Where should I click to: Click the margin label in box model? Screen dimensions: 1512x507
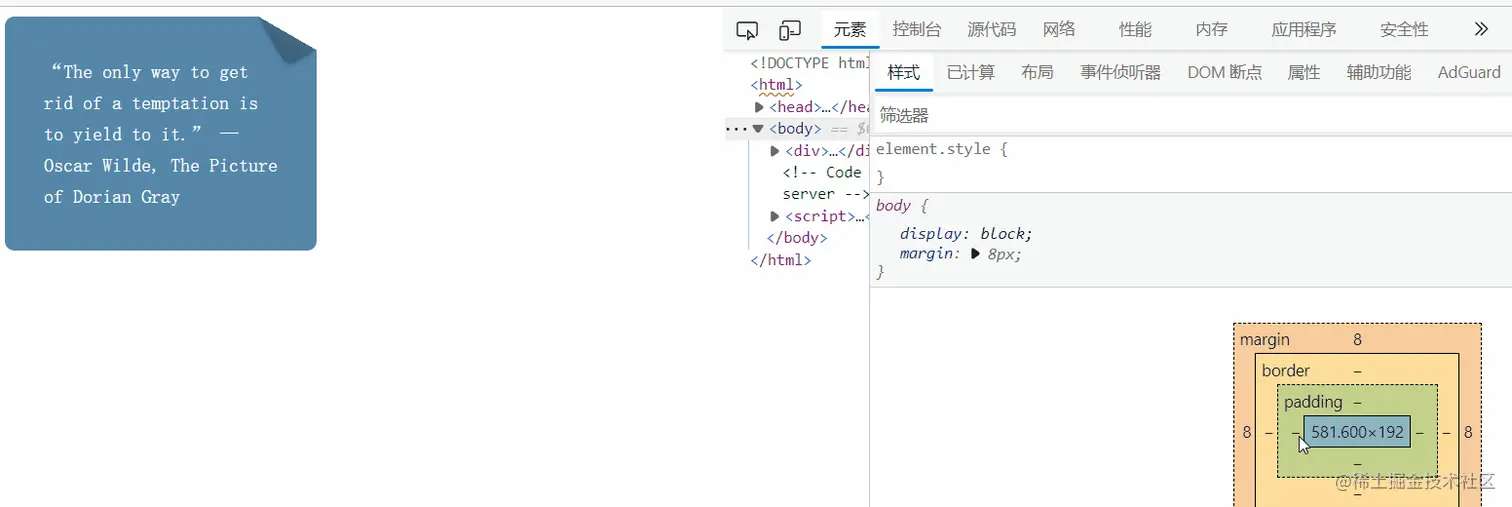(1265, 340)
